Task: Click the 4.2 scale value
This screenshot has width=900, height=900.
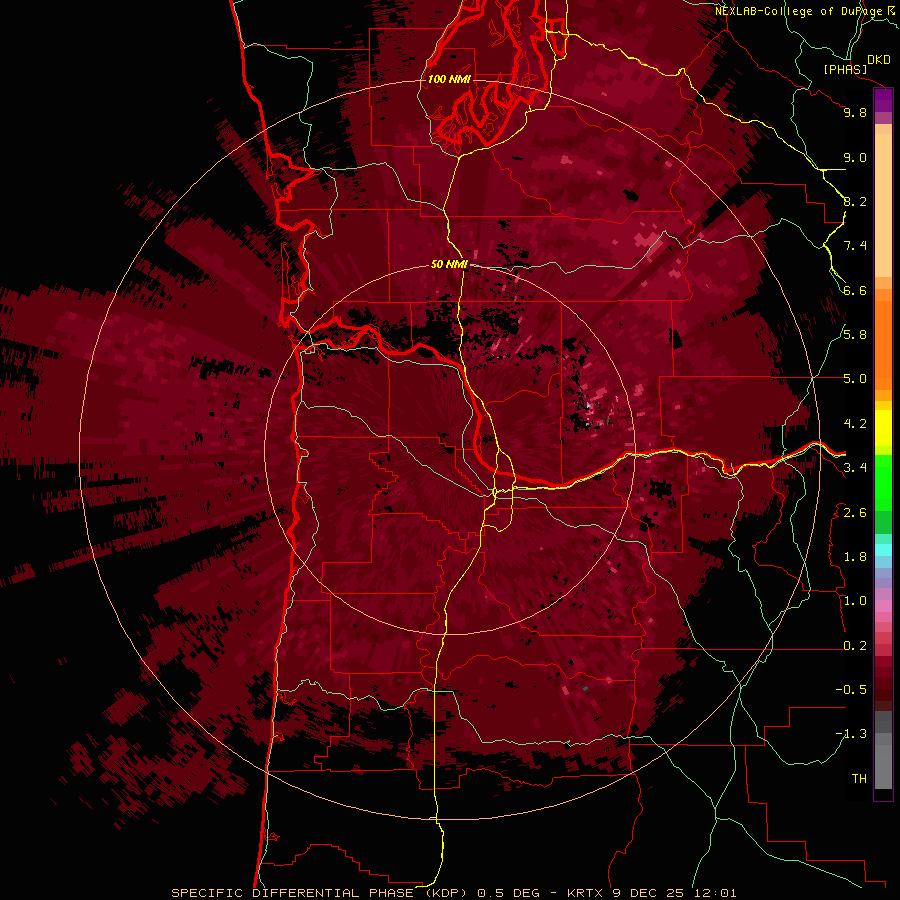Action: pos(855,424)
